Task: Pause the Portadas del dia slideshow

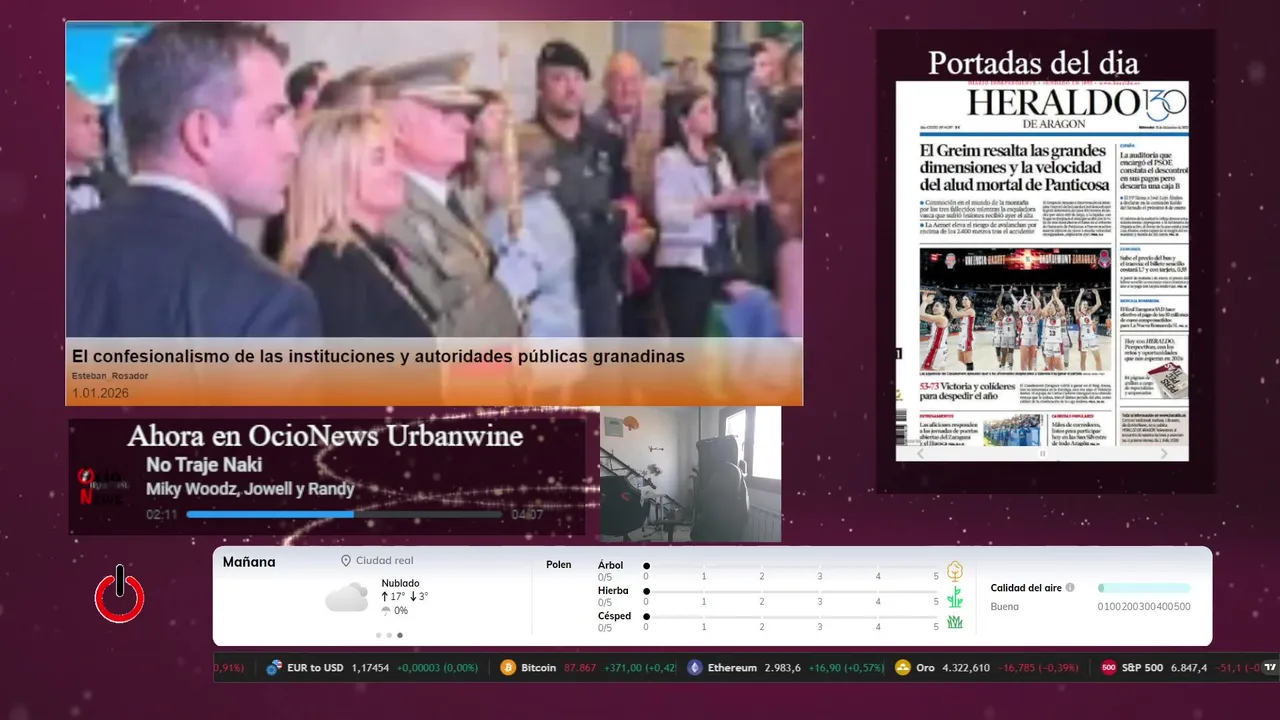Action: point(1042,453)
